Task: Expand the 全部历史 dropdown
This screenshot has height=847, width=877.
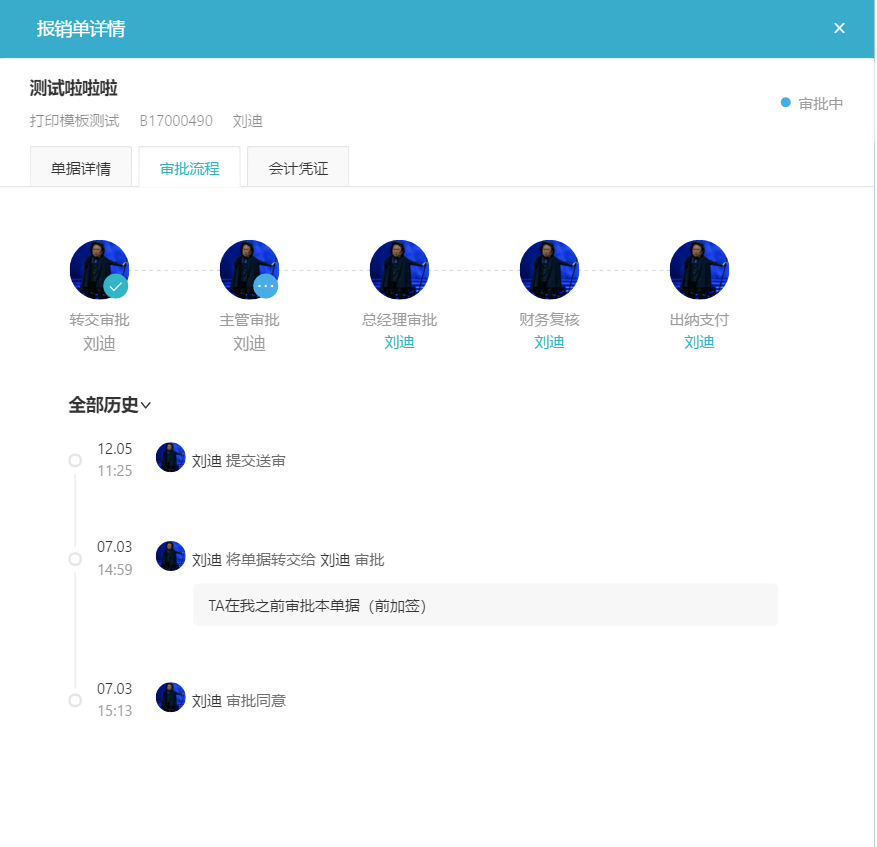Action: point(110,404)
